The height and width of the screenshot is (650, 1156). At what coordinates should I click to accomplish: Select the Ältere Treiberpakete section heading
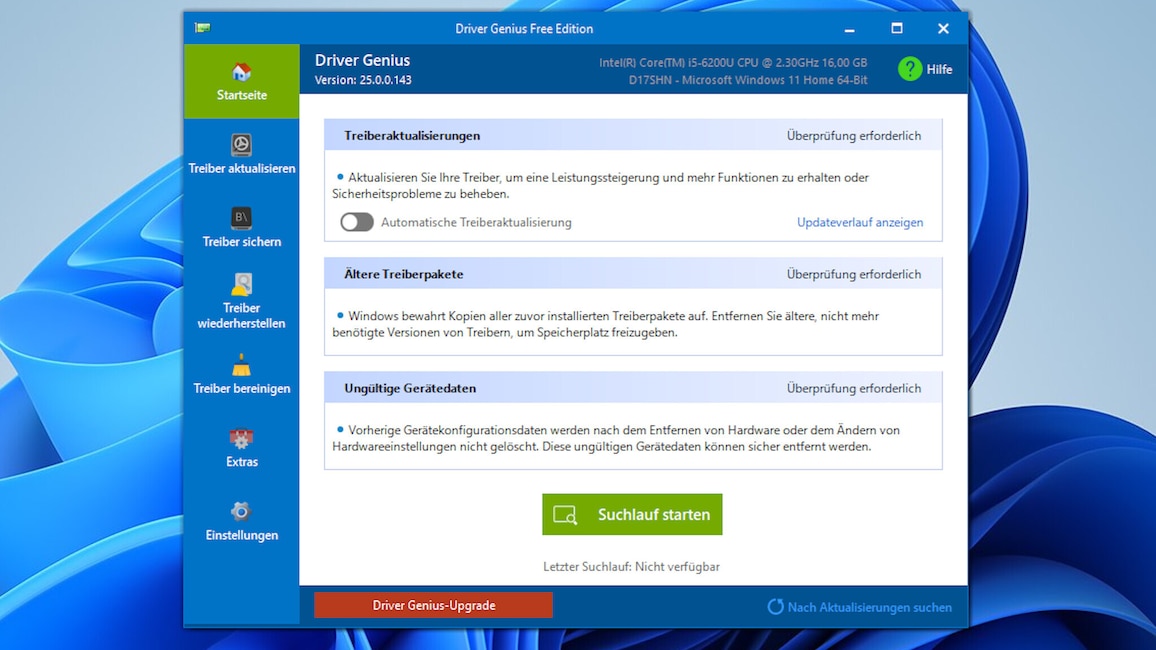click(x=403, y=274)
